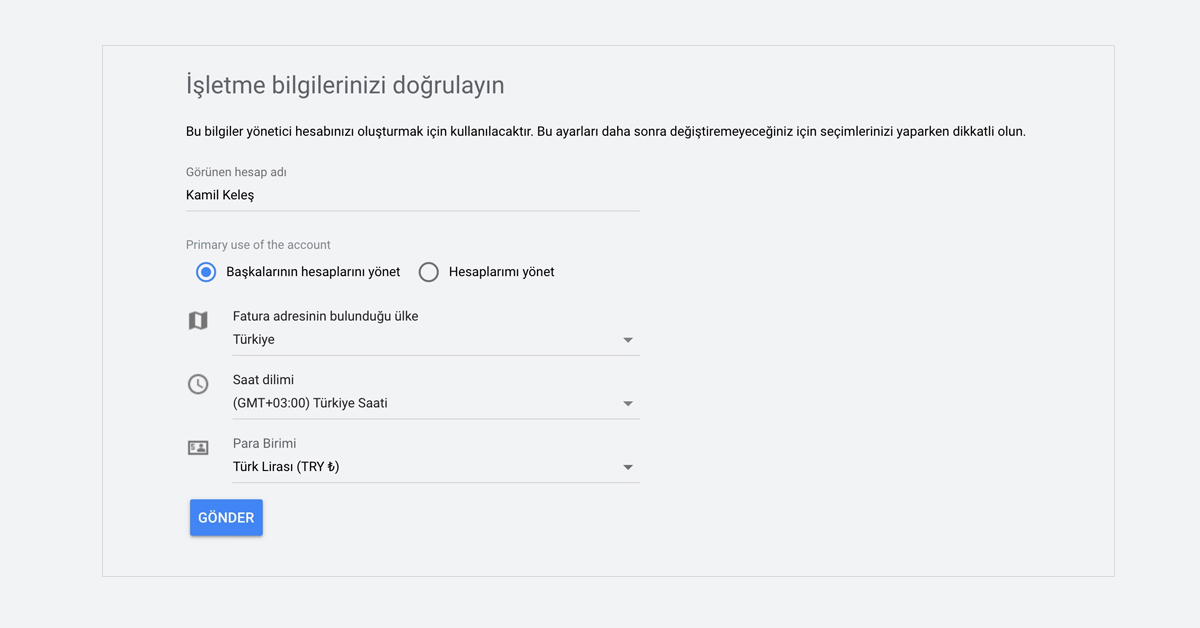
Task: Expand the (GMT+03:00) Türkiye Saati time zone dropdown
Action: tap(436, 404)
